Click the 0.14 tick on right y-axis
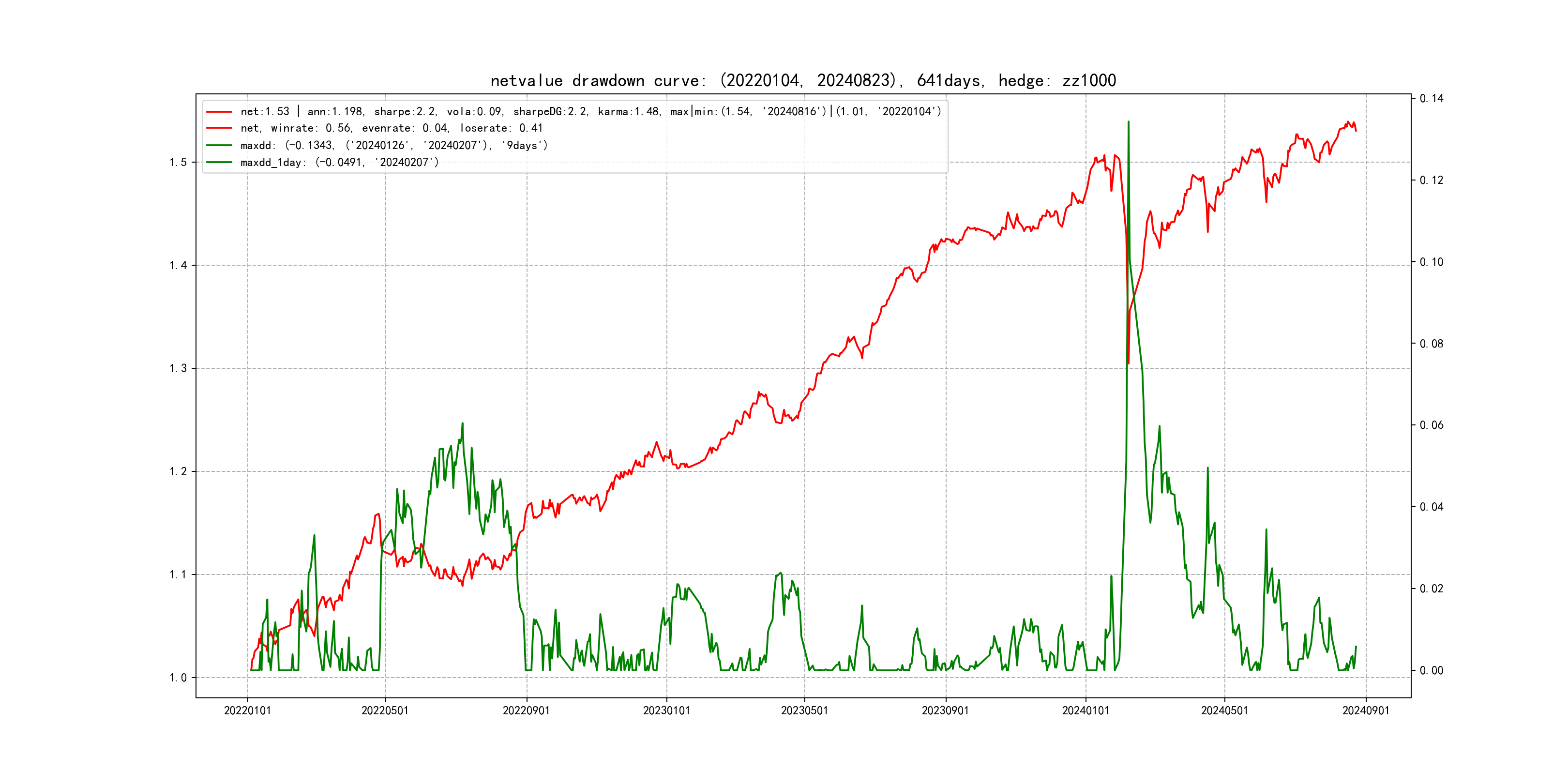 point(1431,99)
